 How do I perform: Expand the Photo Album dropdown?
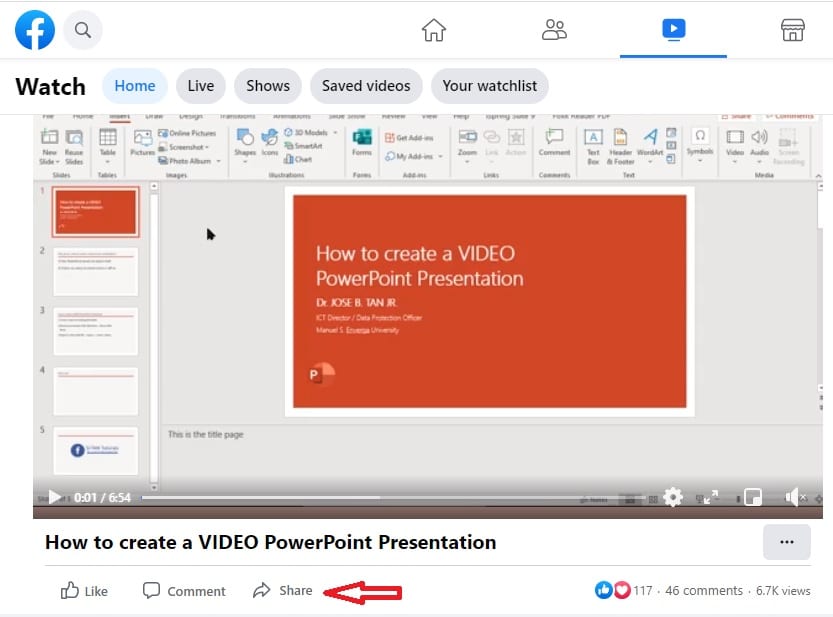pyautogui.click(x=218, y=161)
